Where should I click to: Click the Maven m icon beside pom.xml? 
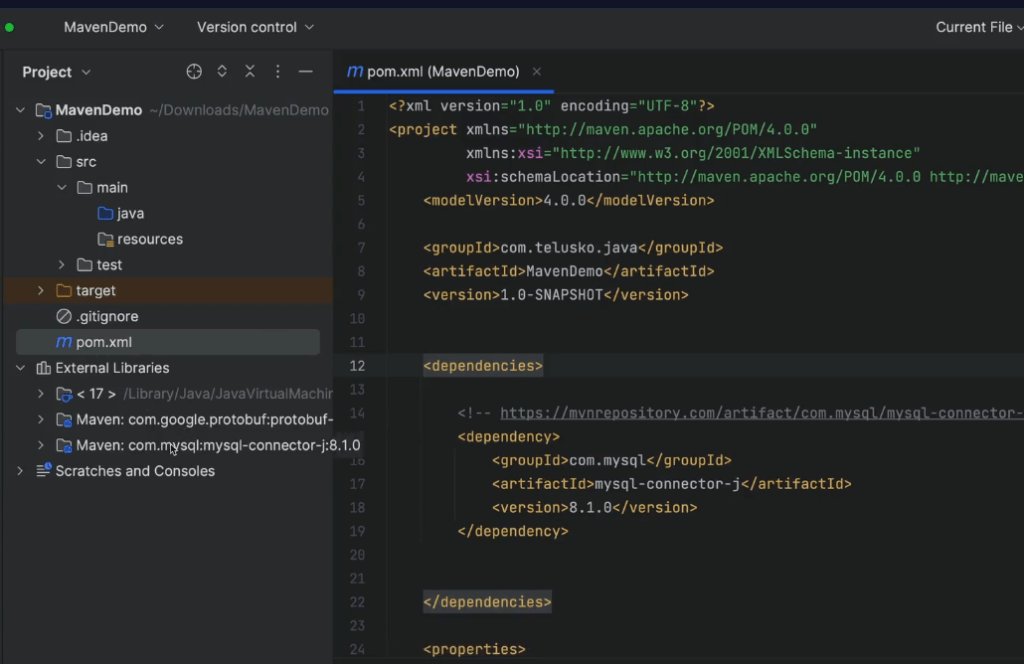(x=64, y=341)
